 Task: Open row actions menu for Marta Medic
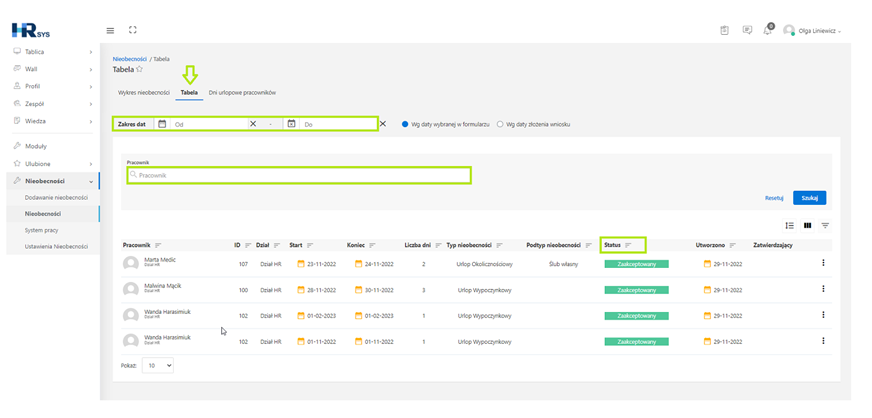pyautogui.click(x=824, y=263)
